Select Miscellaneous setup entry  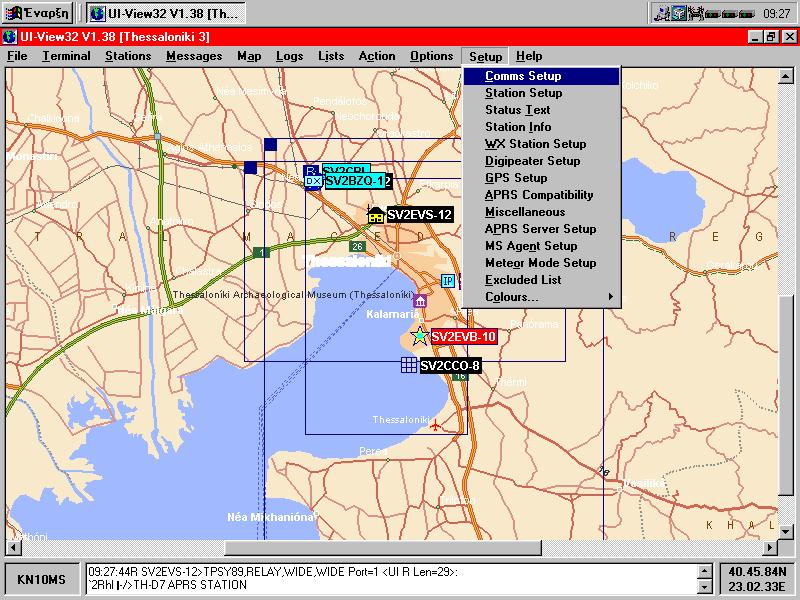pos(541,212)
